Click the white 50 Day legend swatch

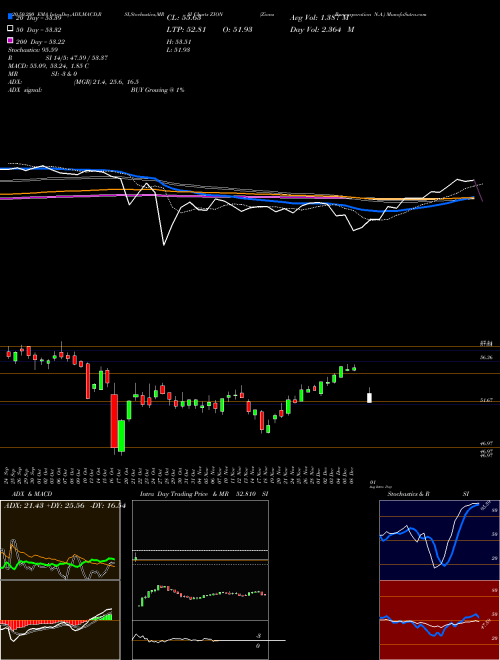11,29
